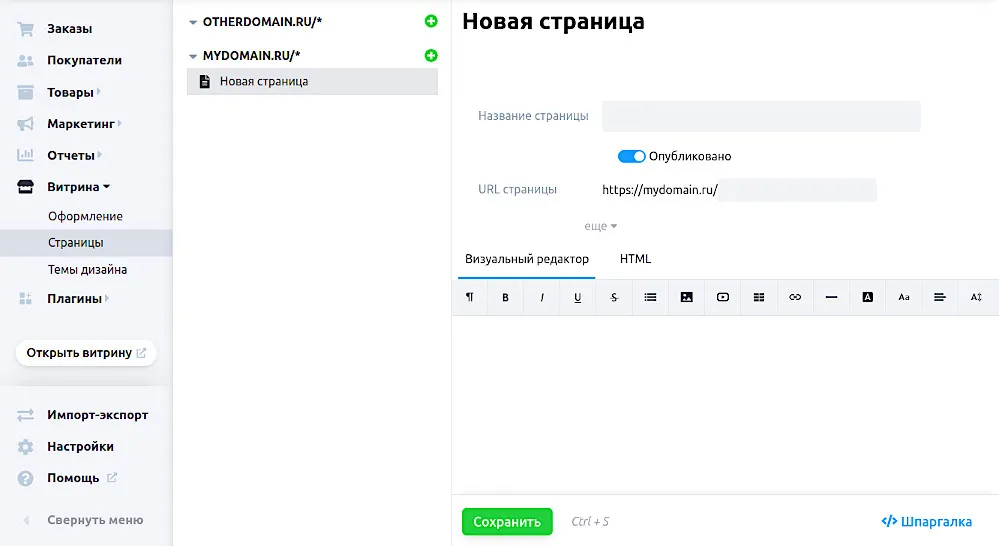999x546 pixels.
Task: Click the green Сохранить button
Action: coord(507,522)
